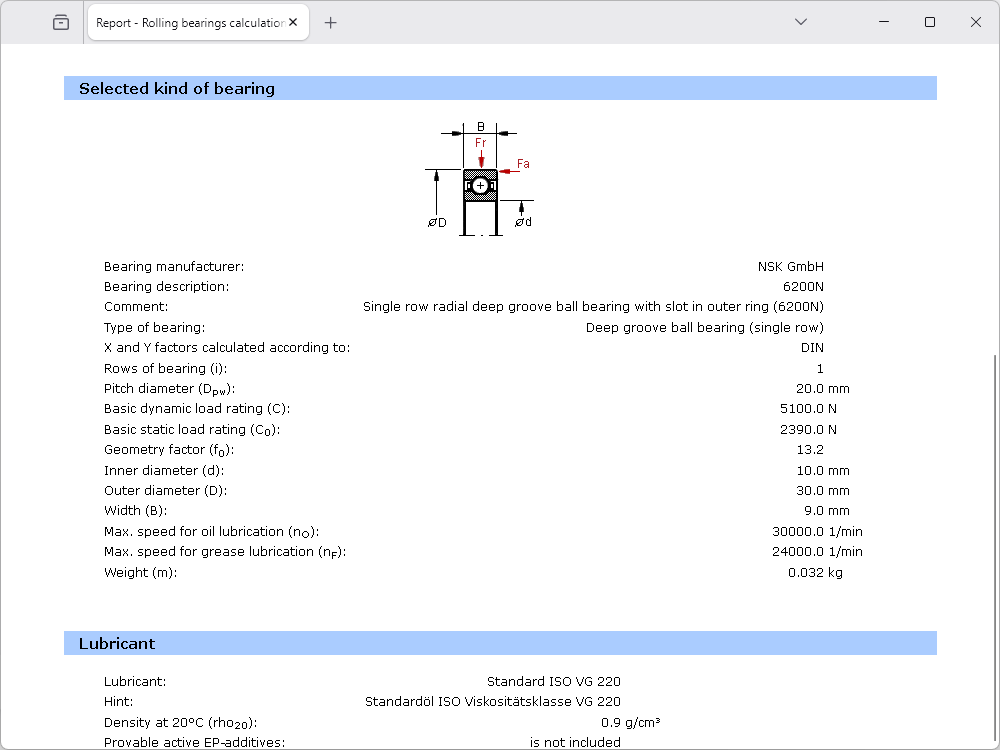Click the red Fr force label in diagram
This screenshot has width=1000, height=750.
coord(480,143)
